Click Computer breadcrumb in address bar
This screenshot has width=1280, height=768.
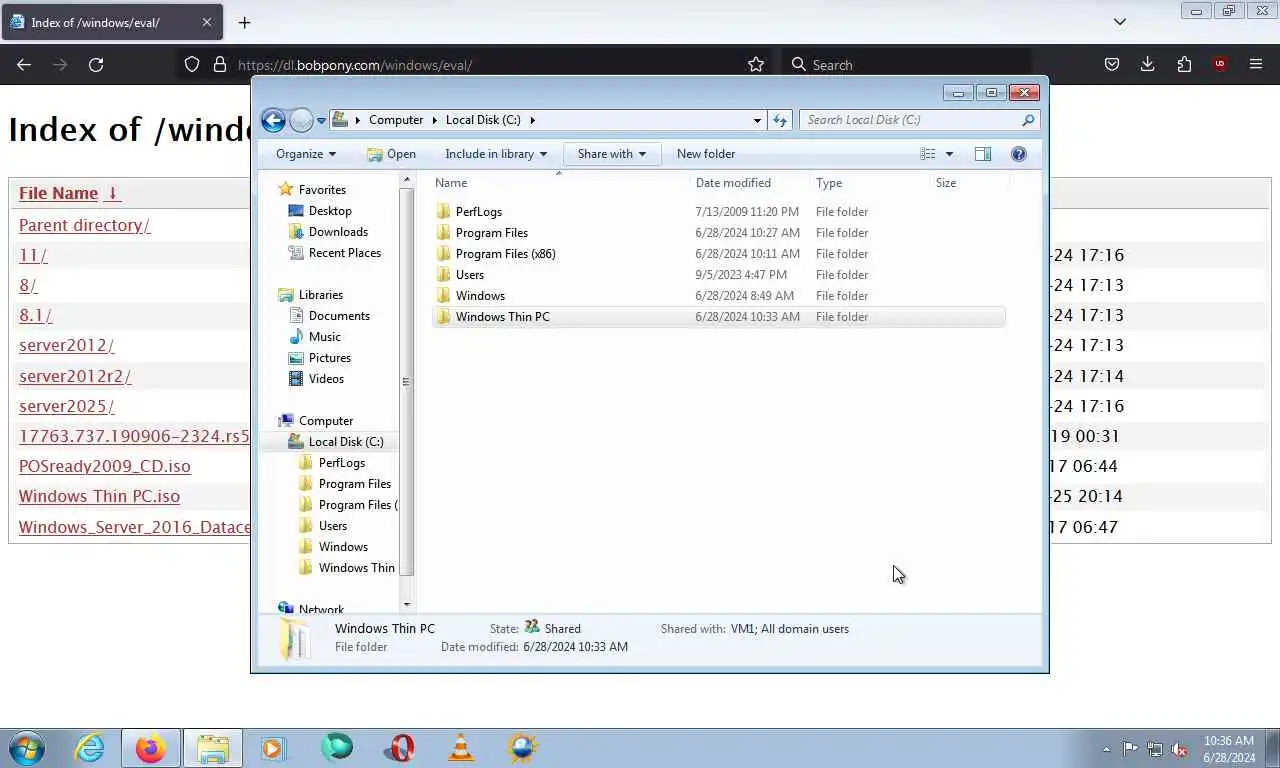pos(396,120)
